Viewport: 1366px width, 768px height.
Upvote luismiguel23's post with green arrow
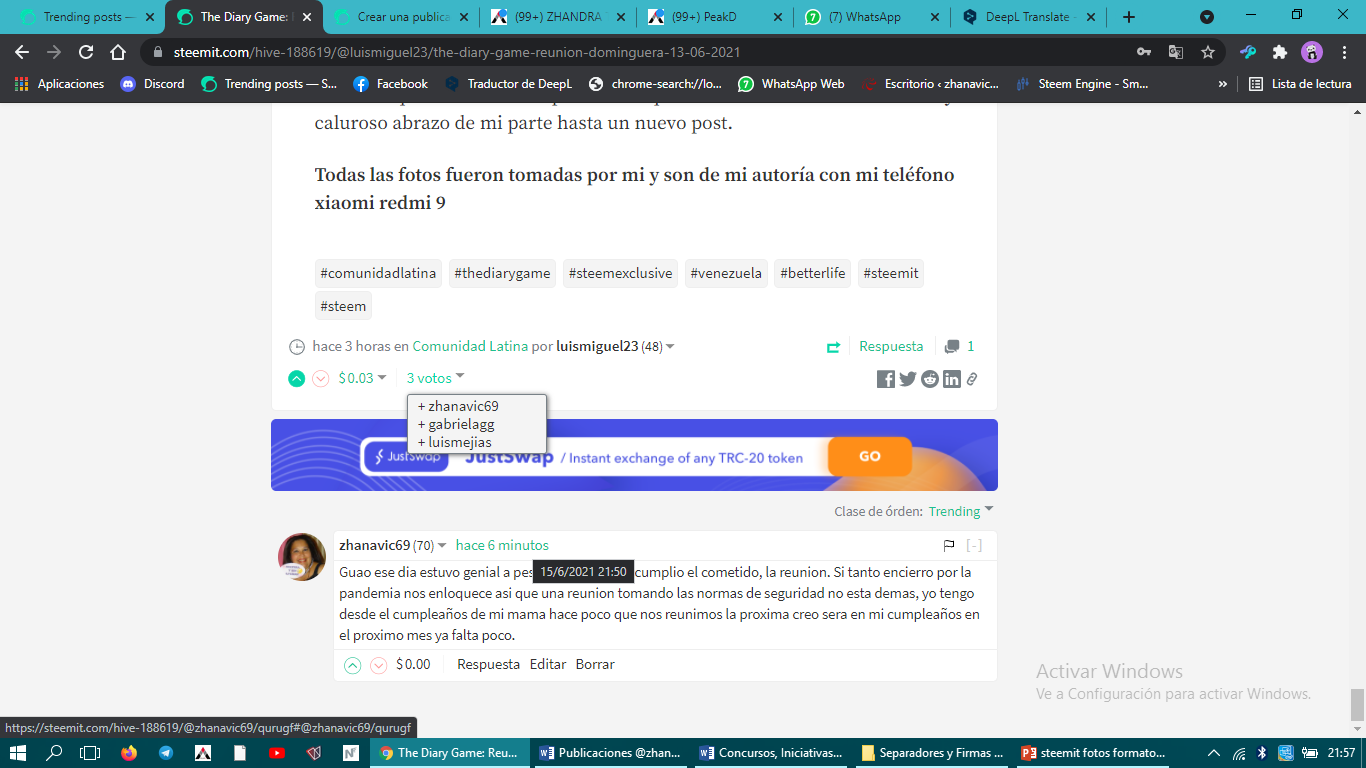(296, 378)
